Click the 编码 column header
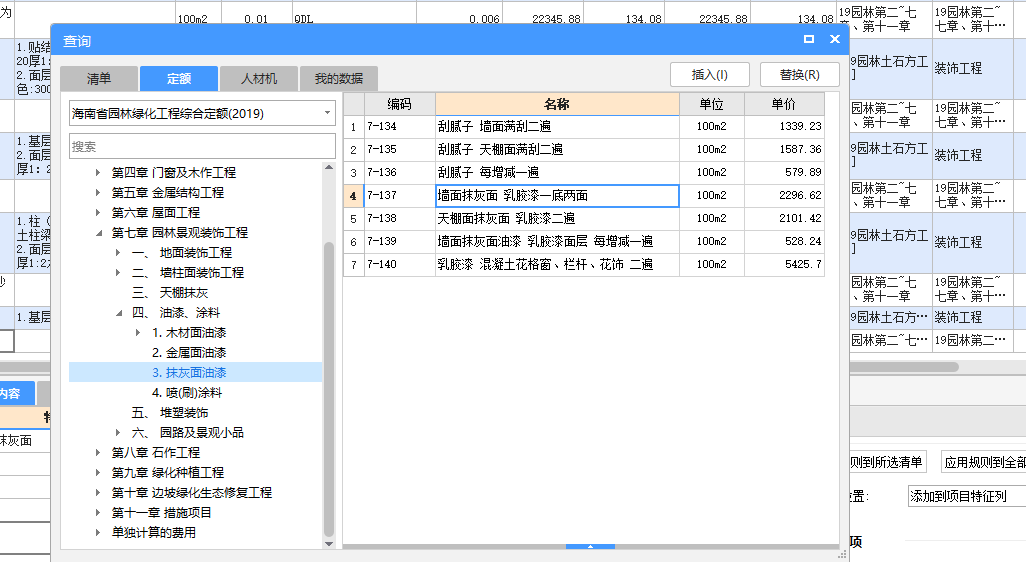 coord(399,104)
